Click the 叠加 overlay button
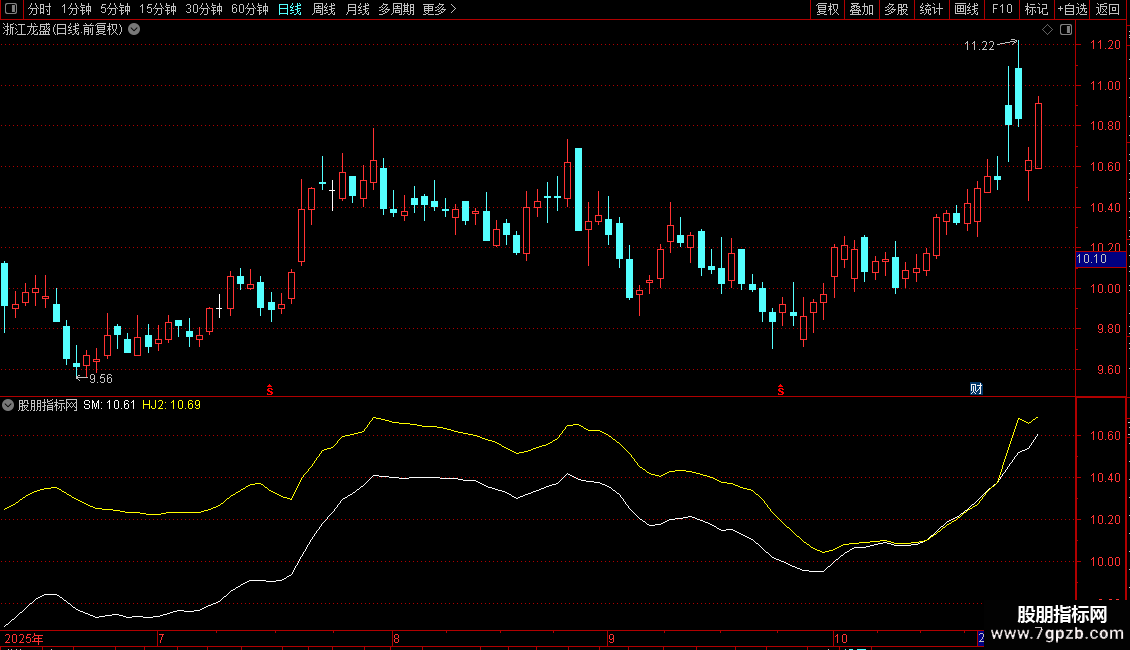The width and height of the screenshot is (1130, 650). pyautogui.click(x=861, y=9)
